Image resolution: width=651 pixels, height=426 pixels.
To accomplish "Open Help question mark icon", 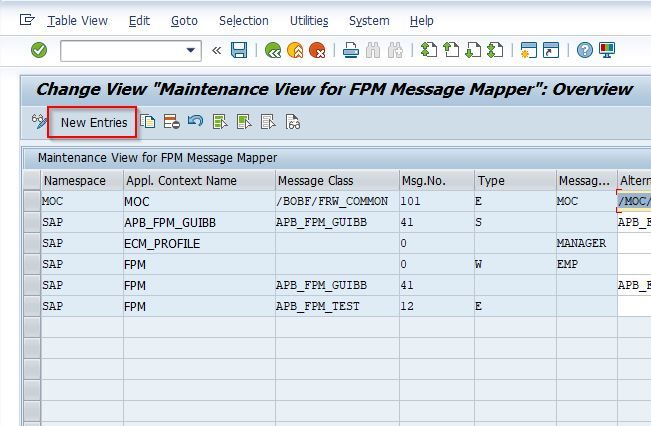I will coord(585,51).
